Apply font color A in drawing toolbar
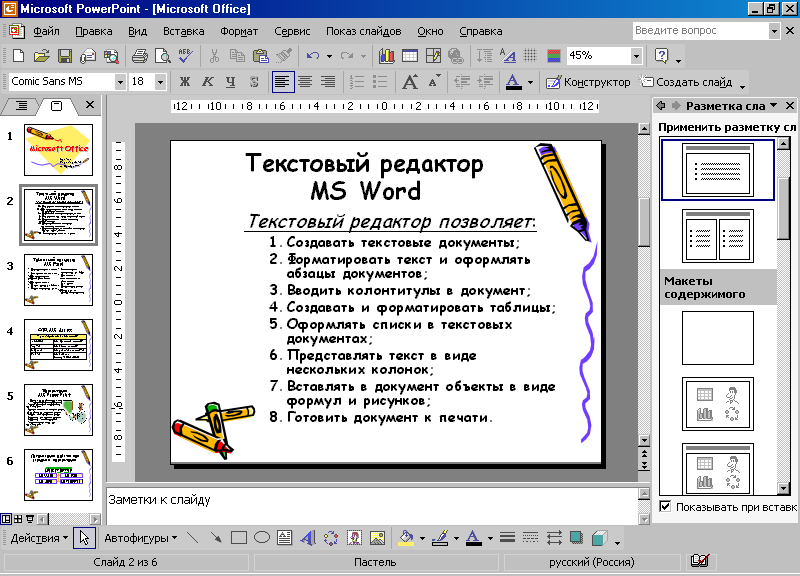Viewport: 800px width, 576px height. click(x=473, y=538)
